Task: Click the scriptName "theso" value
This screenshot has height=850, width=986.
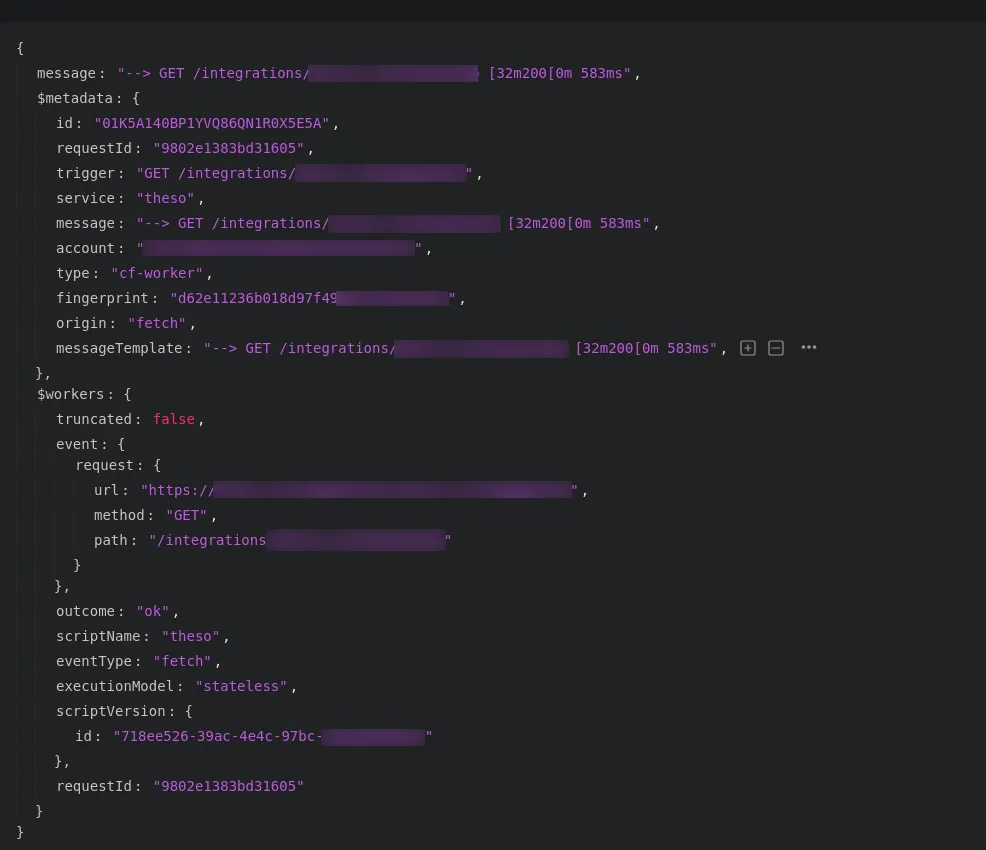Action: pos(190,636)
